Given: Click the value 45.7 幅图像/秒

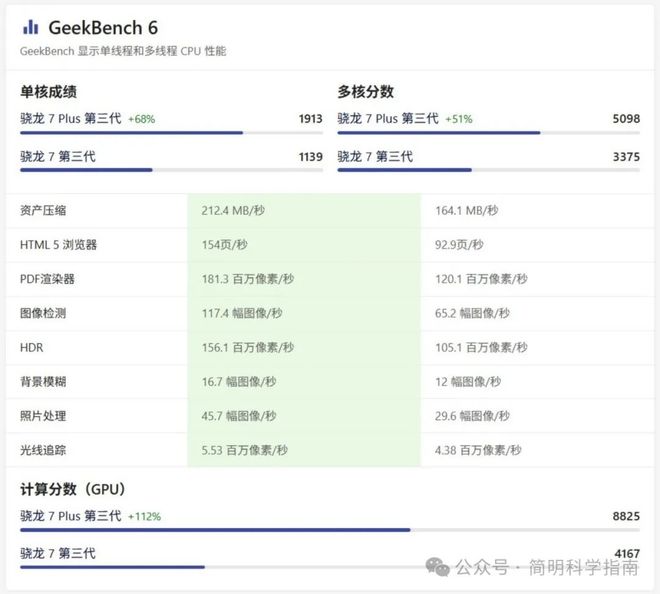Looking at the screenshot, I should 239,416.
